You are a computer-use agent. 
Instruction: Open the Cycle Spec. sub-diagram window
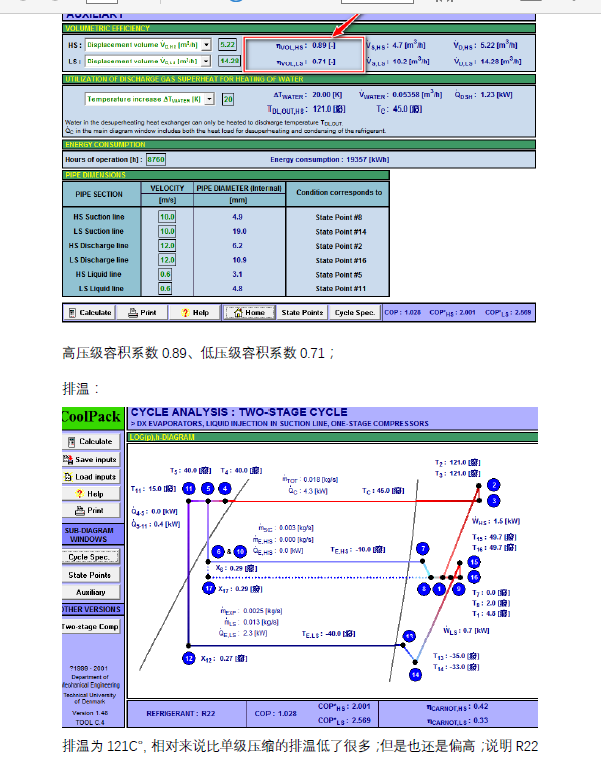(90, 557)
